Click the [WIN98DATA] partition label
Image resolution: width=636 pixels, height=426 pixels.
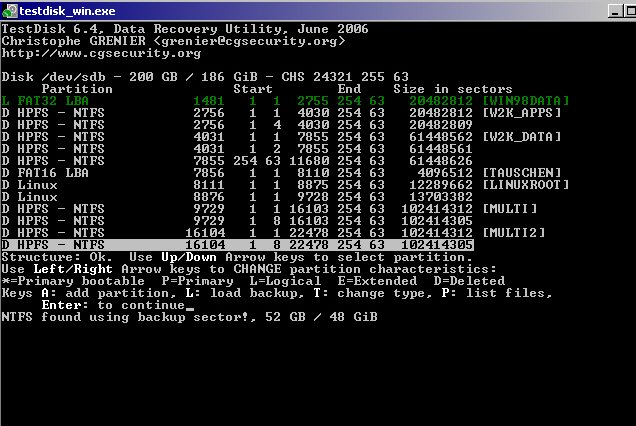coord(525,101)
